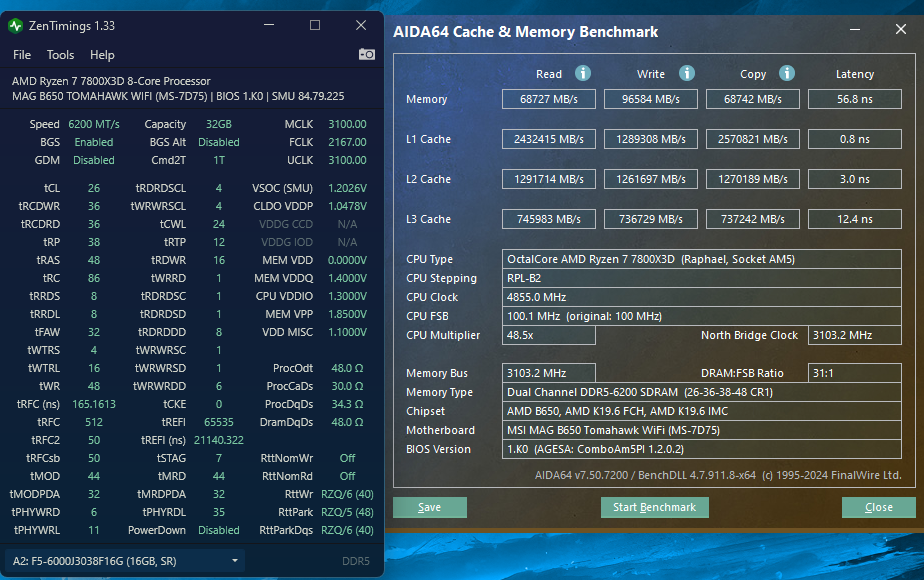924x580 pixels.
Task: Click the Save button in AIDA64
Action: [x=430, y=508]
